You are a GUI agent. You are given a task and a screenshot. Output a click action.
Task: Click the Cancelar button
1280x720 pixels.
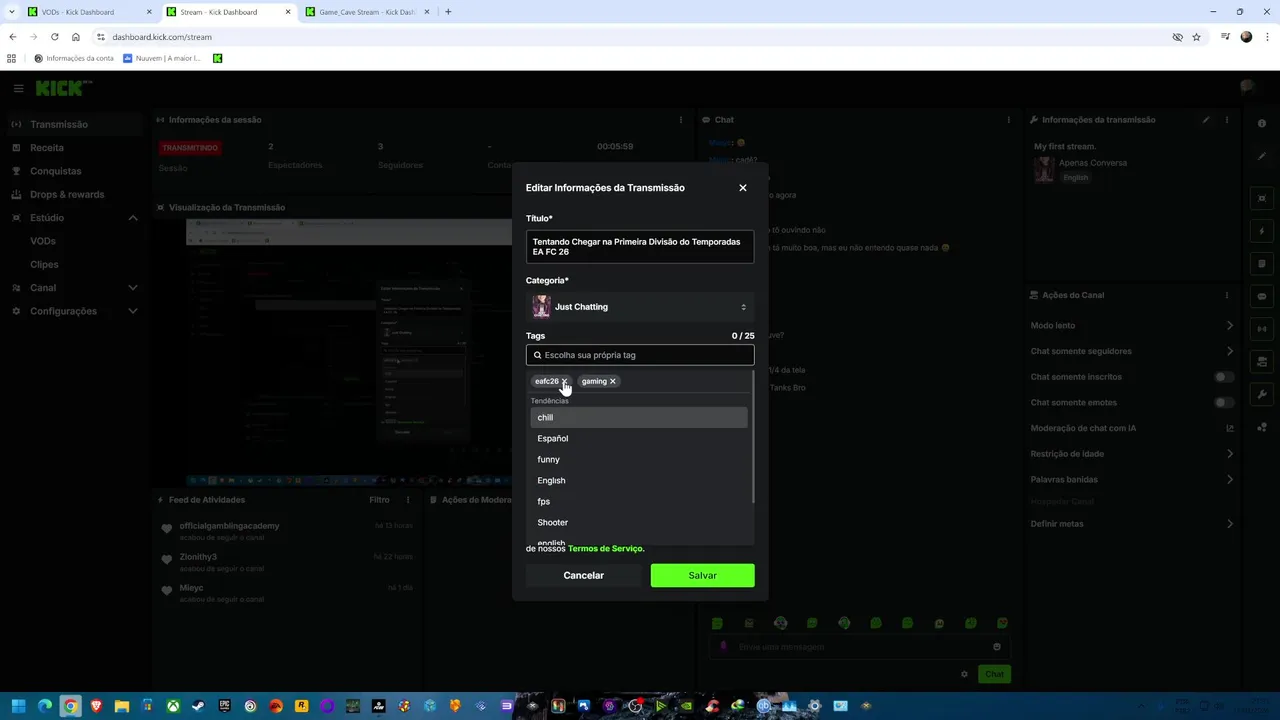pyautogui.click(x=583, y=575)
